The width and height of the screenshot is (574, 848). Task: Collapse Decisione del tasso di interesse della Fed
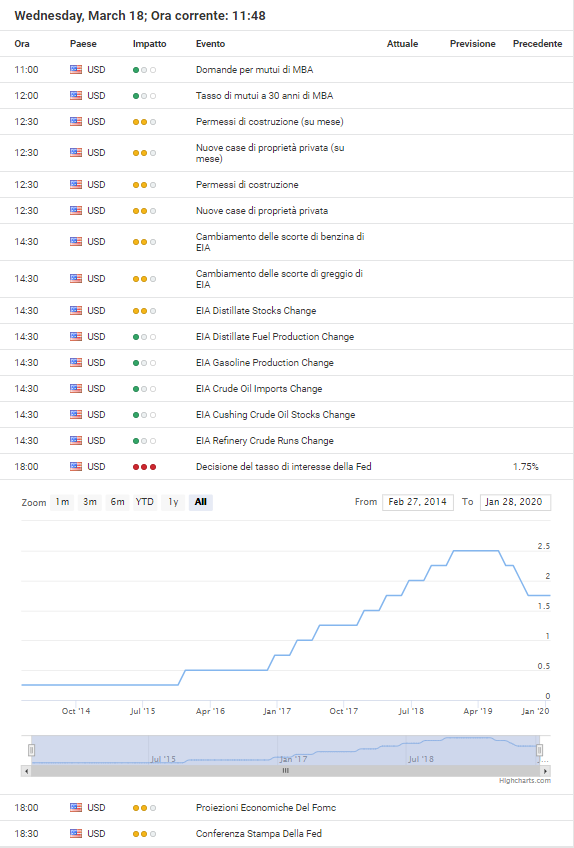[x=283, y=467]
